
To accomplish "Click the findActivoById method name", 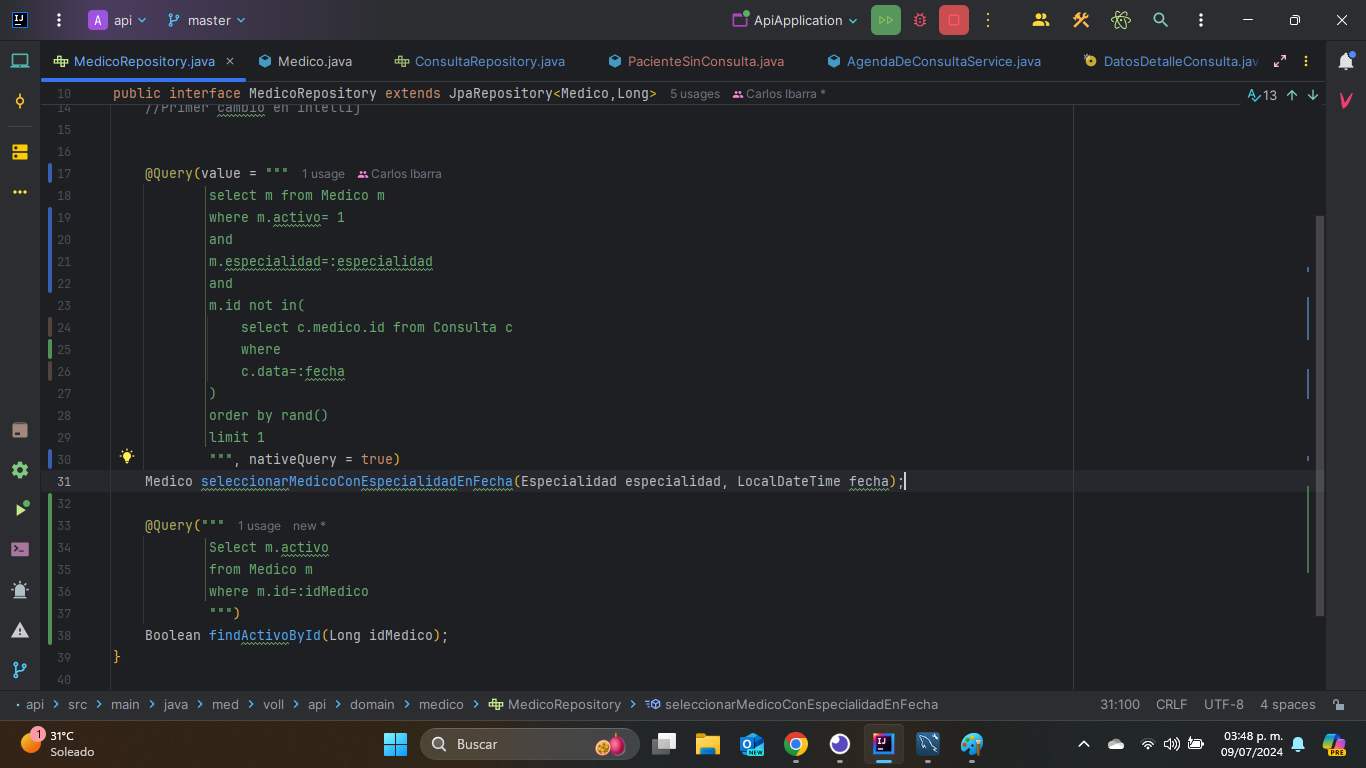I will [265, 635].
